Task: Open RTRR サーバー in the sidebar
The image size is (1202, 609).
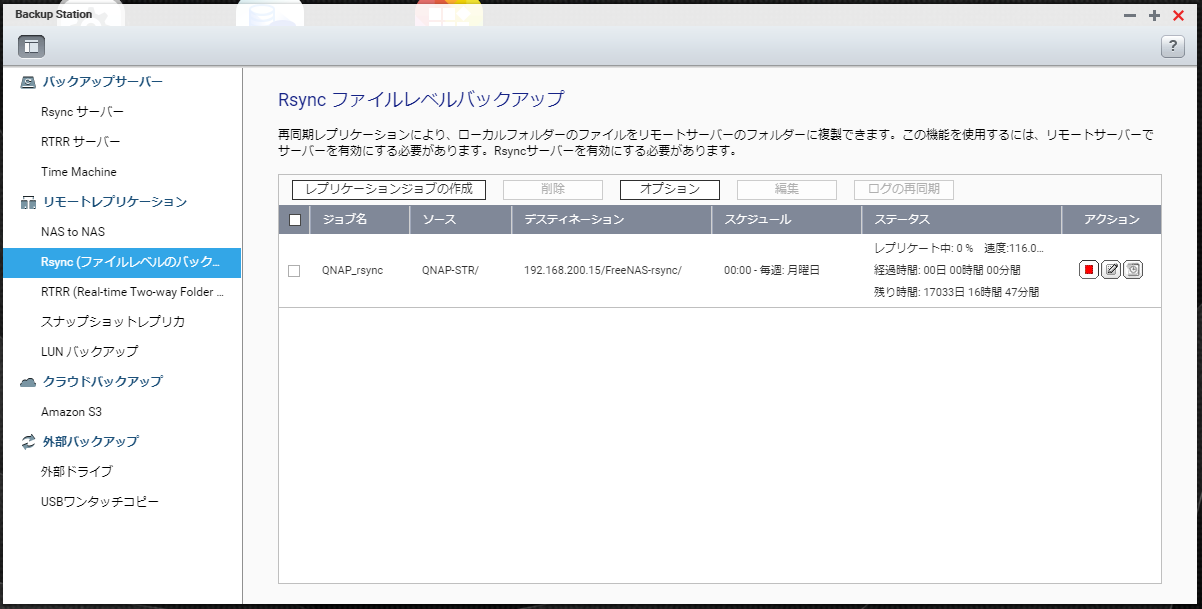Action: pos(80,142)
